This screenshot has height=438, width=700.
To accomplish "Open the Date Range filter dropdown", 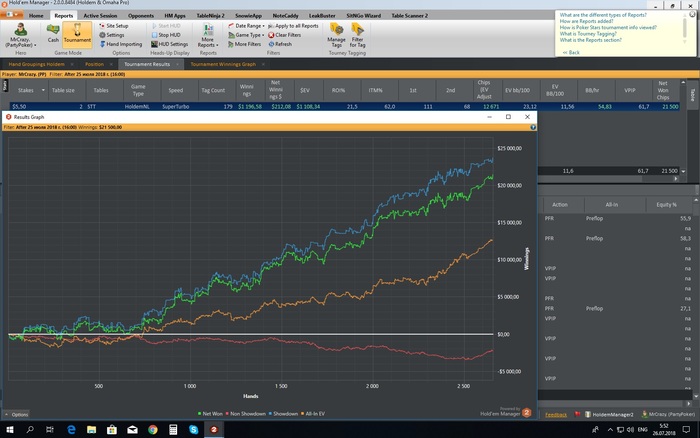I will 246,26.
